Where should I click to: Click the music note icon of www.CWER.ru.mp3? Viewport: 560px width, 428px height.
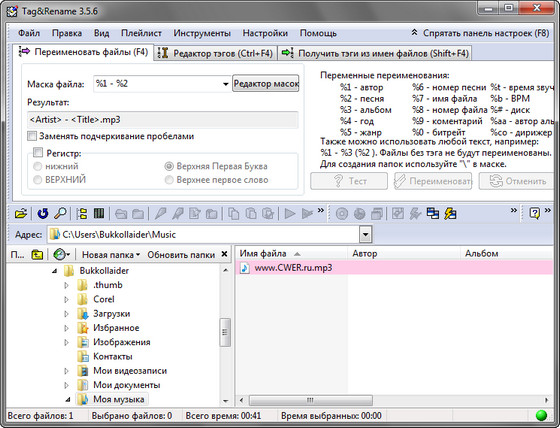[x=245, y=268]
